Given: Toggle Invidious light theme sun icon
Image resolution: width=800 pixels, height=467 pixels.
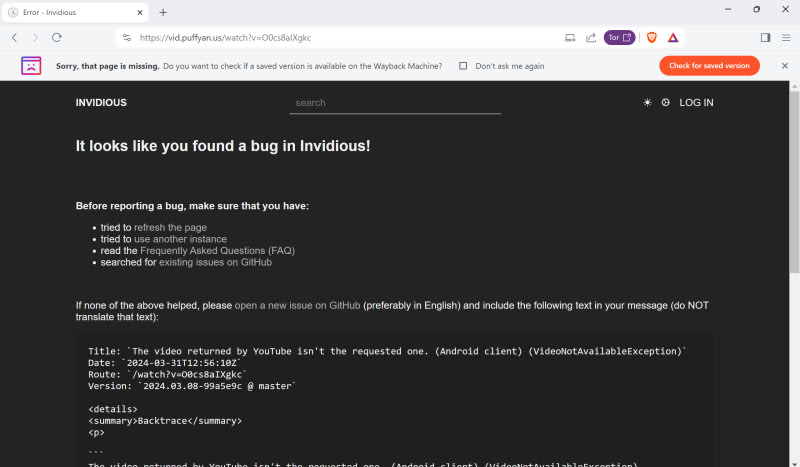Looking at the screenshot, I should coord(647,103).
